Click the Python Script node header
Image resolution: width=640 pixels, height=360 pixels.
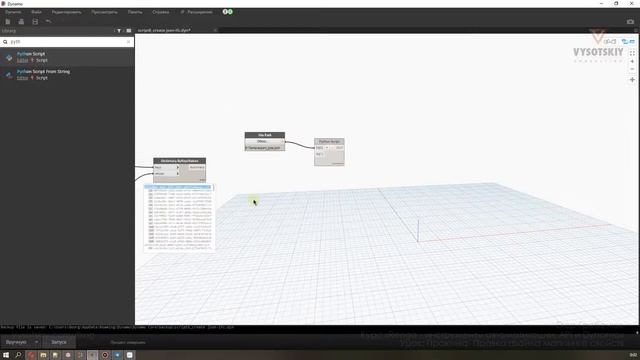coord(329,141)
